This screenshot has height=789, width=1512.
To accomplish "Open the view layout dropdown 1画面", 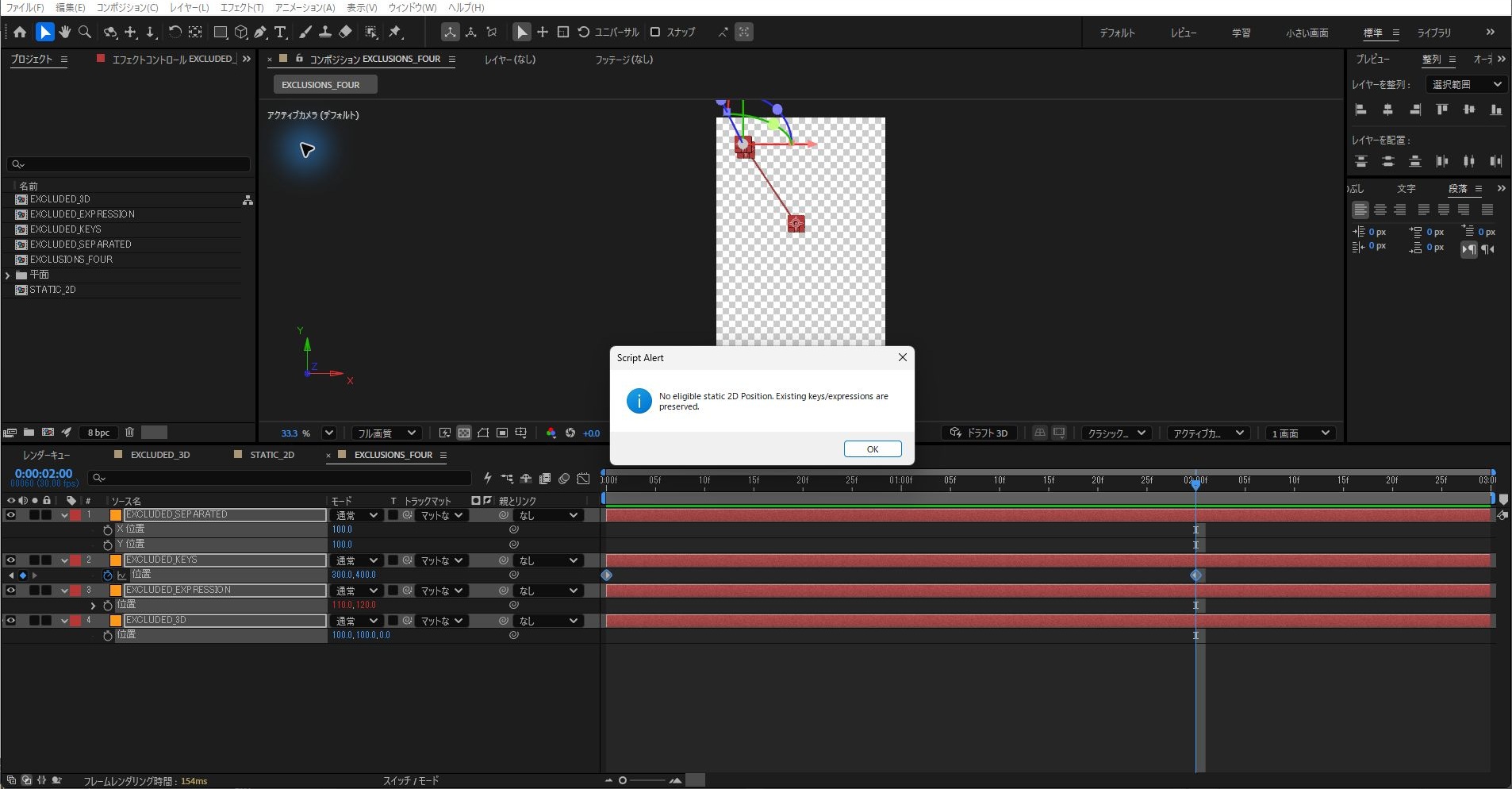I will click(x=1300, y=433).
